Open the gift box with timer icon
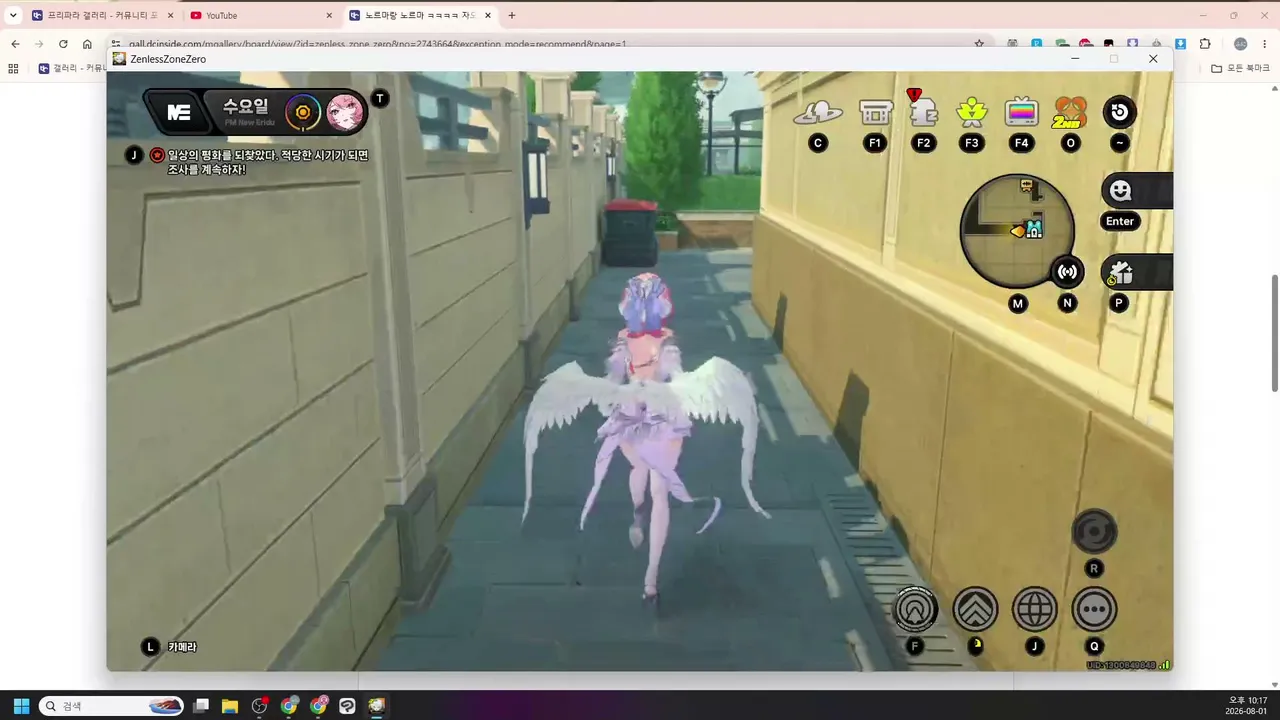Viewport: 1280px width, 720px height. point(1121,272)
